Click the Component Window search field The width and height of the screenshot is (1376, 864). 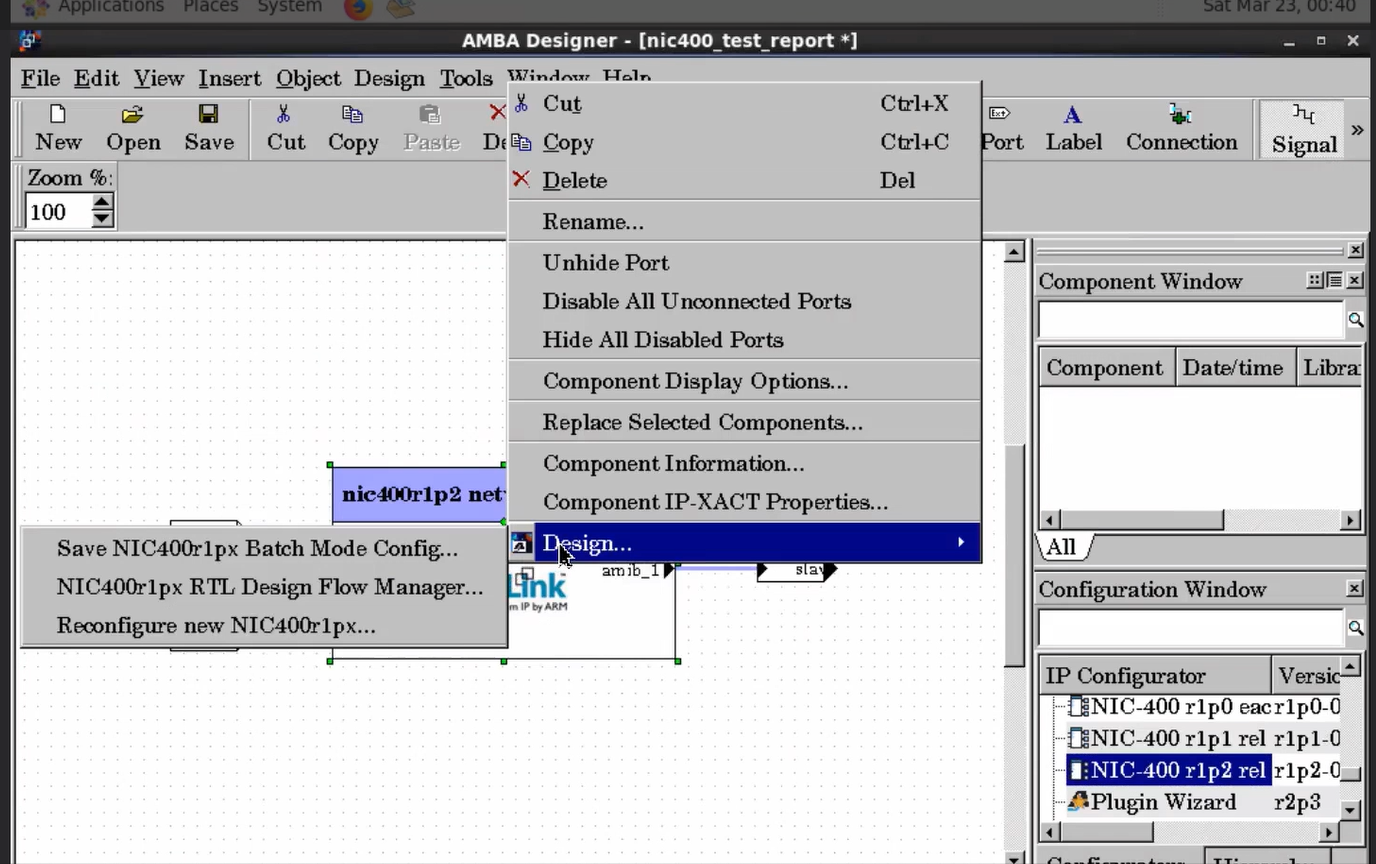point(1191,320)
